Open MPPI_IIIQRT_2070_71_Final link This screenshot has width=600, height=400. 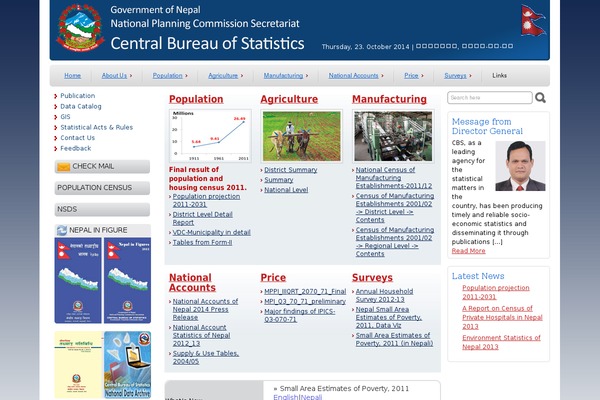tap(305, 291)
